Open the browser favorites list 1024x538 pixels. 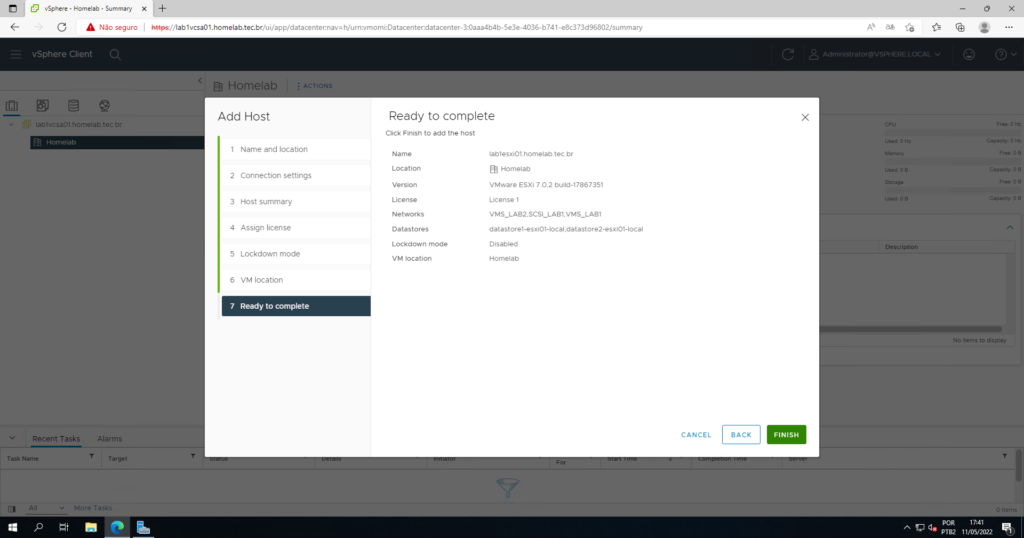pos(936,27)
